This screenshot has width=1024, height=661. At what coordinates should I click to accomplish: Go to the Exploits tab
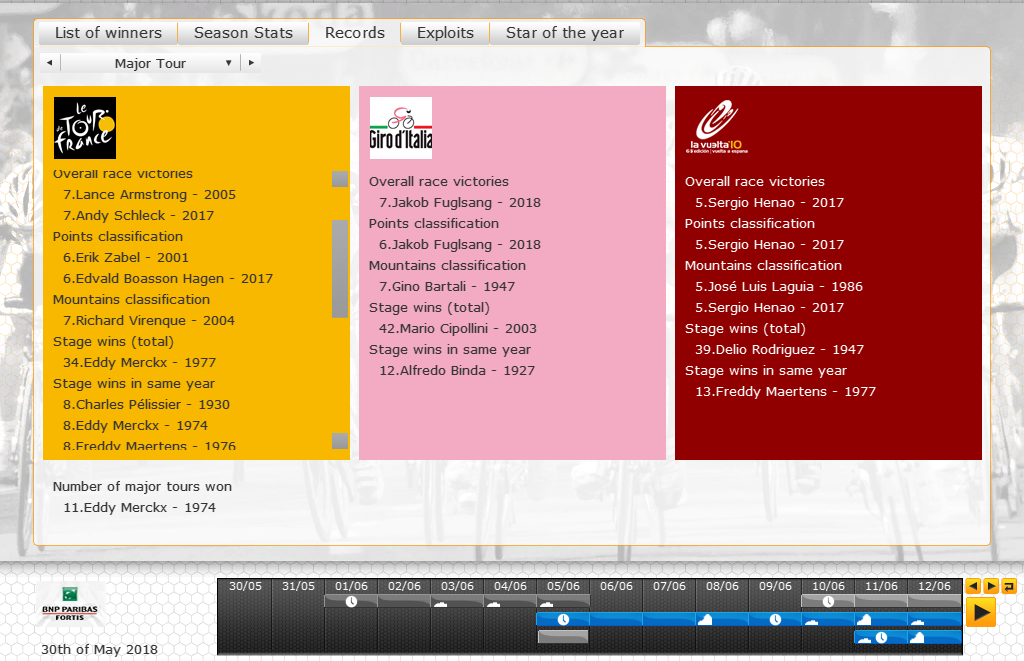[445, 33]
